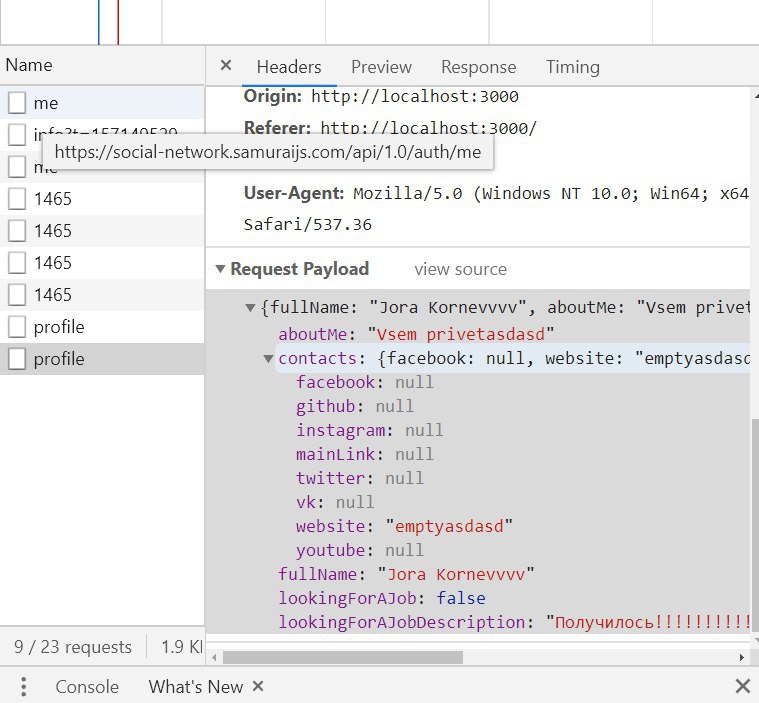Click the file icon beside first 1465 request
The width and height of the screenshot is (759, 703).
17,199
